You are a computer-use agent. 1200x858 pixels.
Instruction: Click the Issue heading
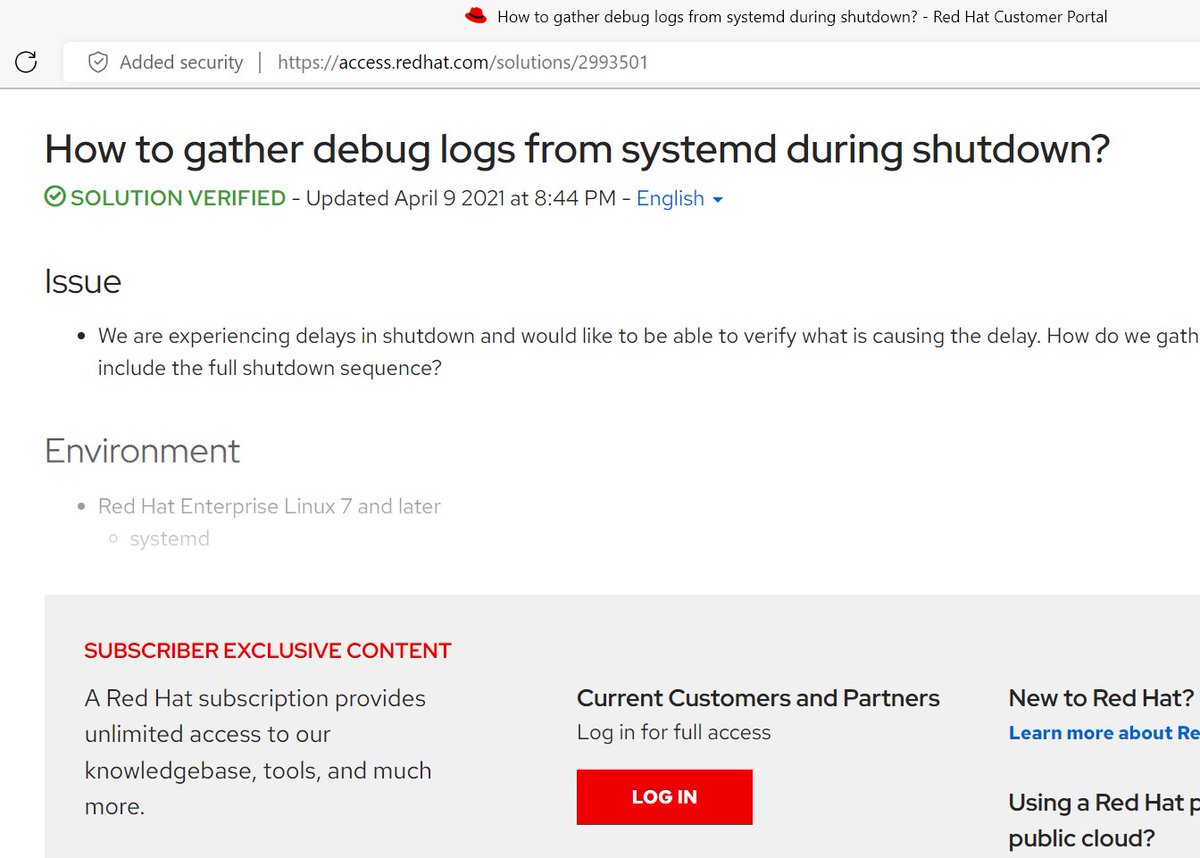(x=83, y=281)
